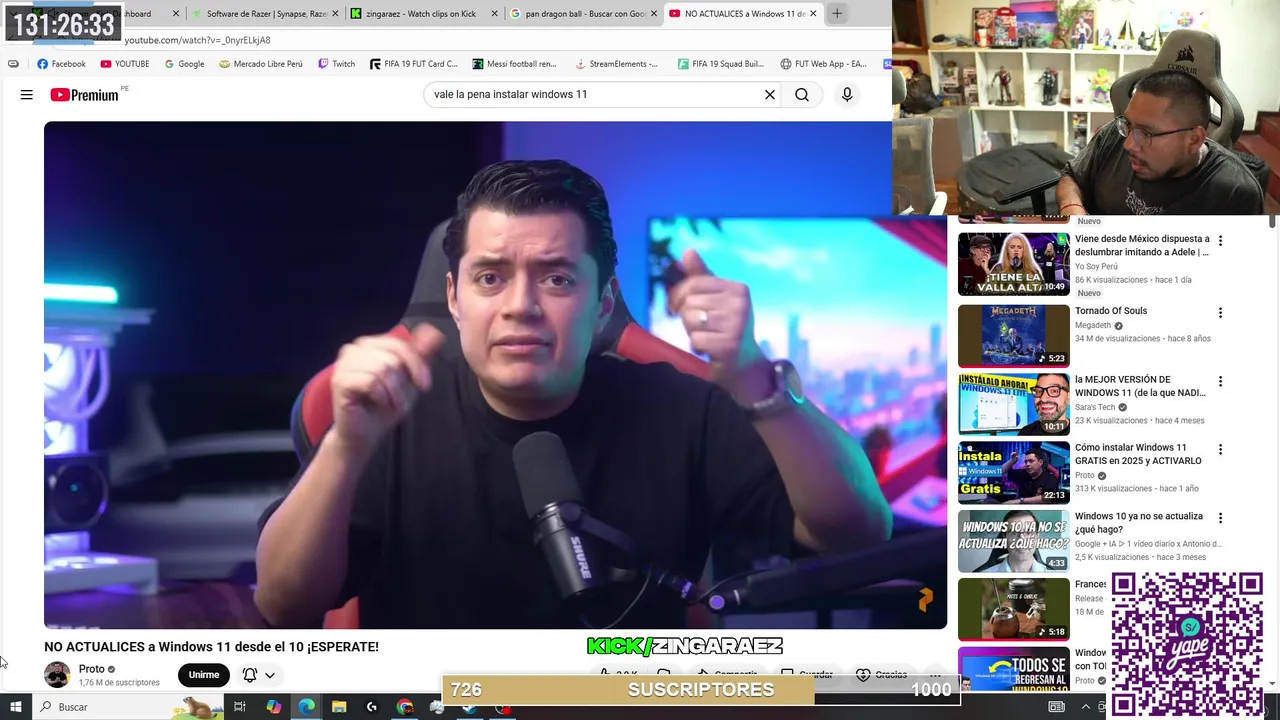Open the Proto channel name link
This screenshot has height=720, width=1280.
(x=92, y=669)
